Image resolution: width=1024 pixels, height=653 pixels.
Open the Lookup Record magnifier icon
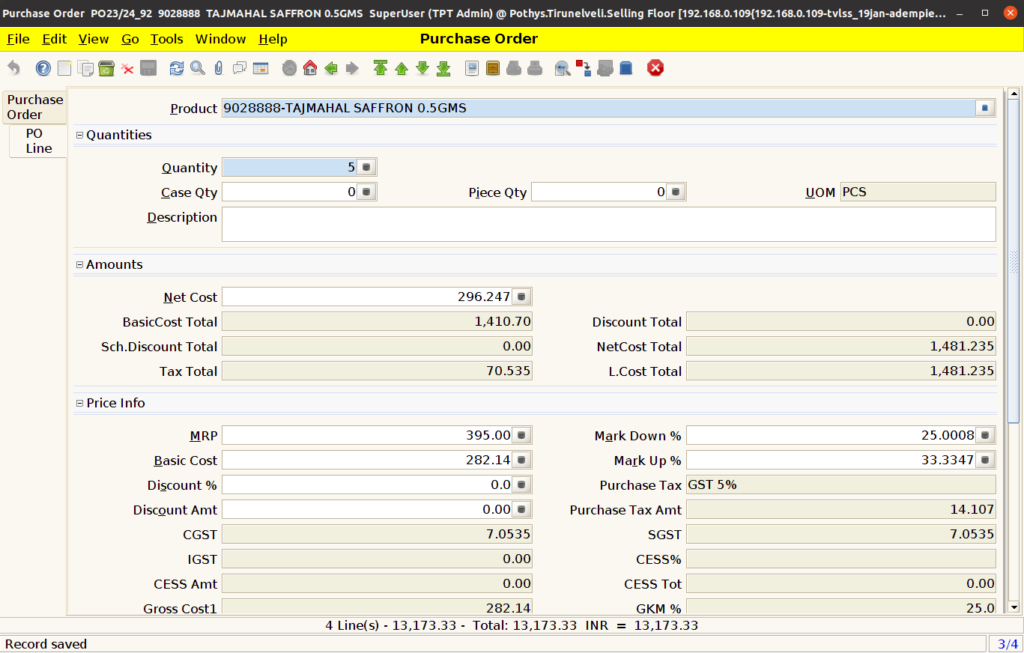click(197, 68)
